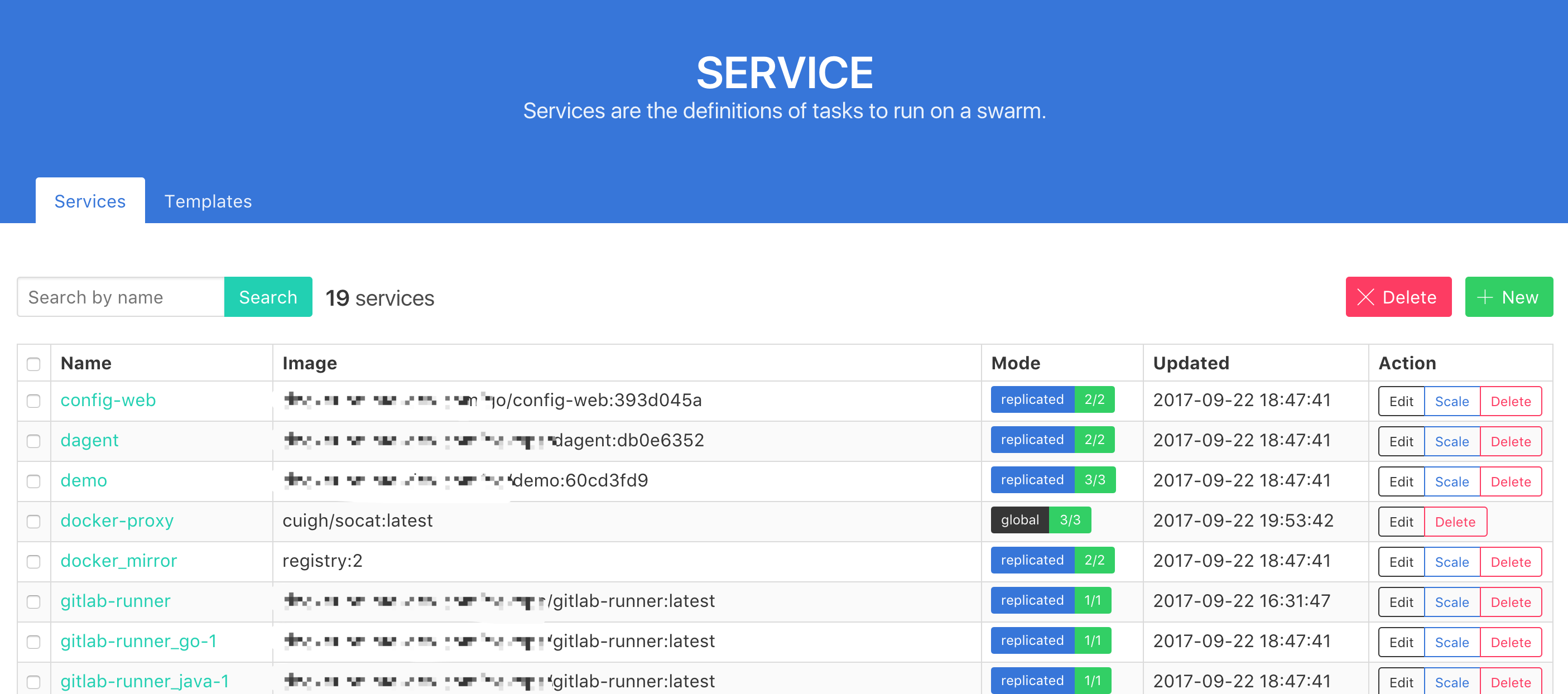
Task: Click the red Delete button top right
Action: (x=1399, y=297)
